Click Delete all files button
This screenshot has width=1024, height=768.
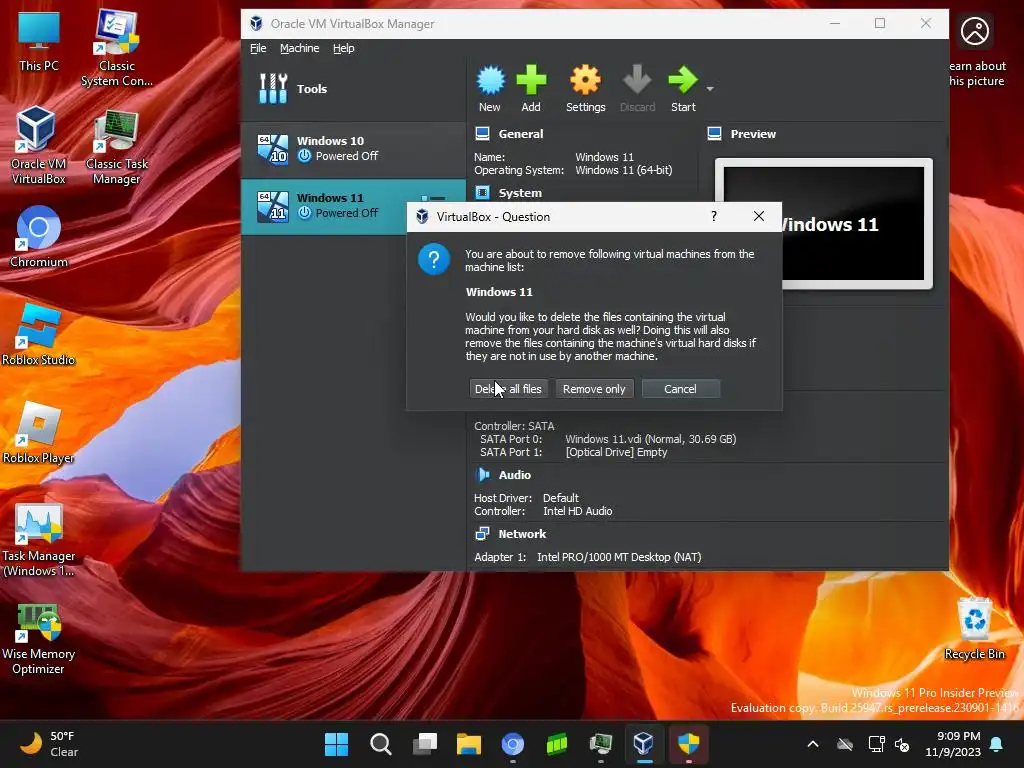coord(508,389)
